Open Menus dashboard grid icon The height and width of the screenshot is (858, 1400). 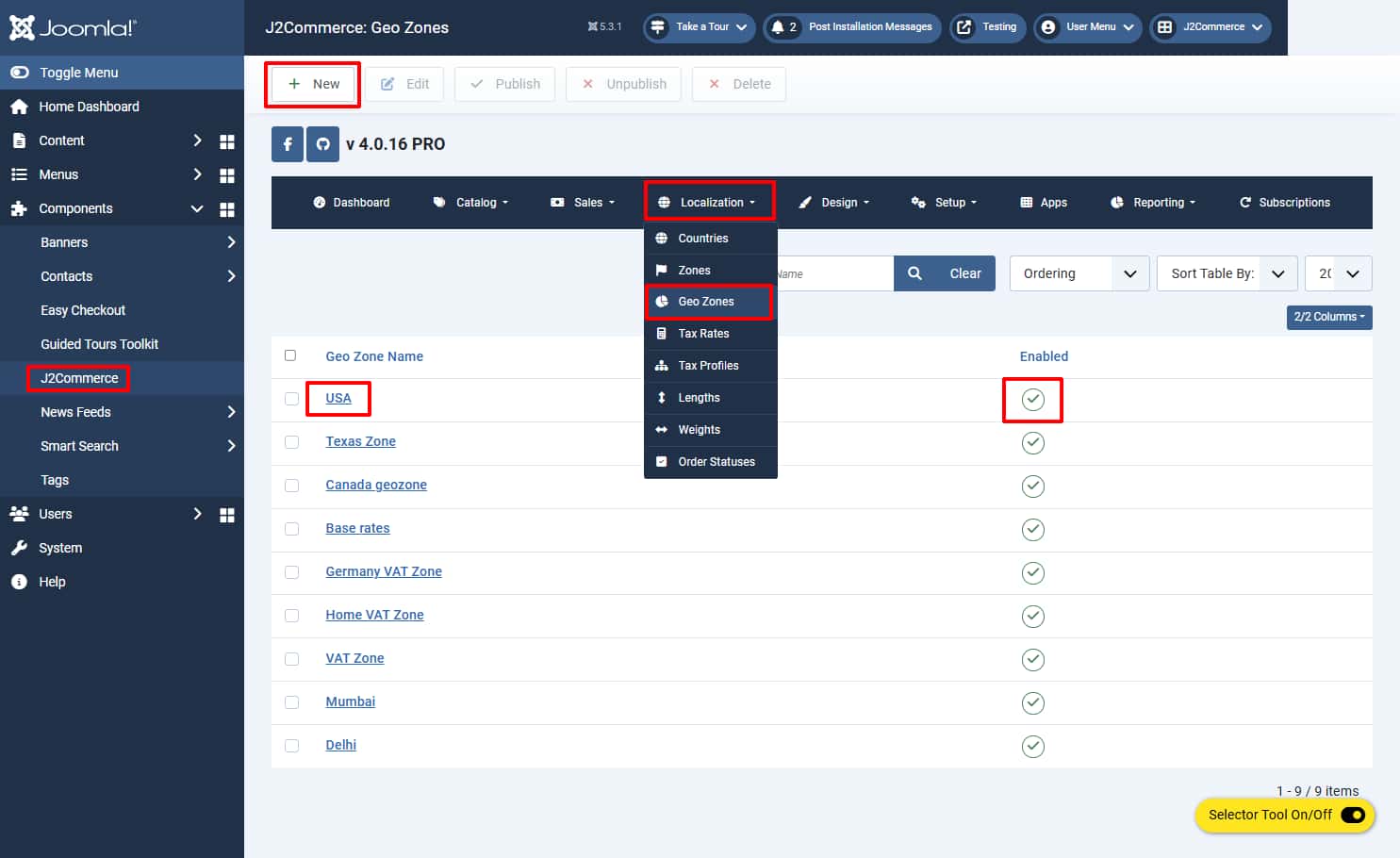click(x=227, y=175)
